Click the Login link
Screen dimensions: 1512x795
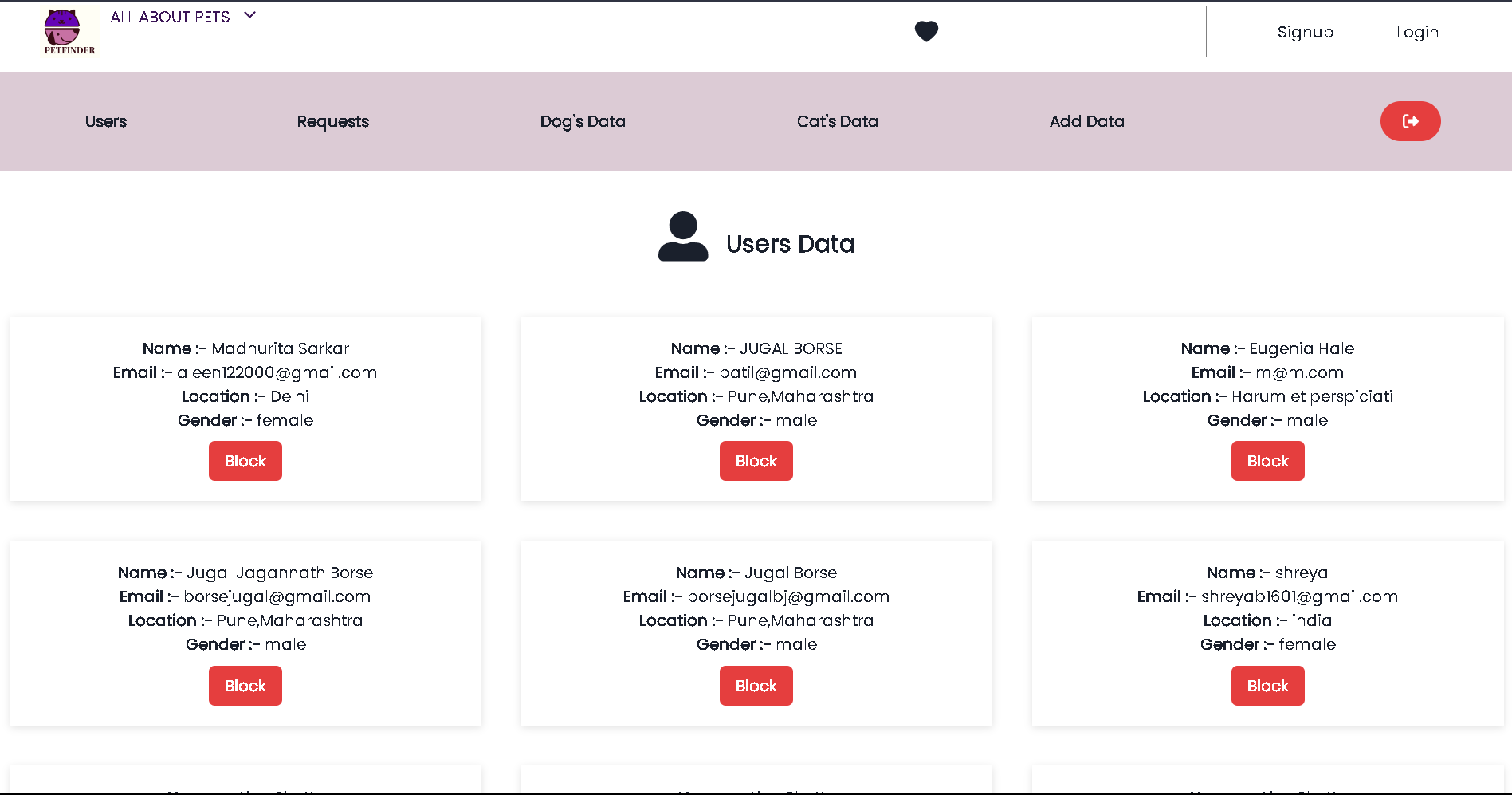coord(1417,32)
